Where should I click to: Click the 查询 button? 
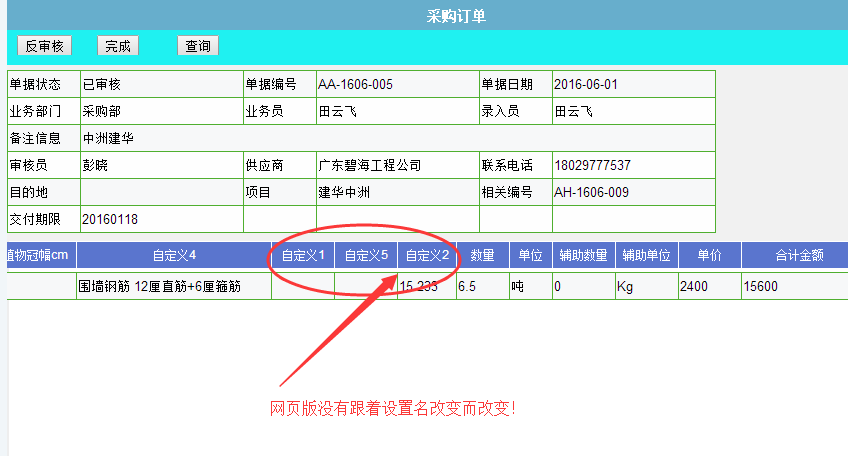point(198,46)
